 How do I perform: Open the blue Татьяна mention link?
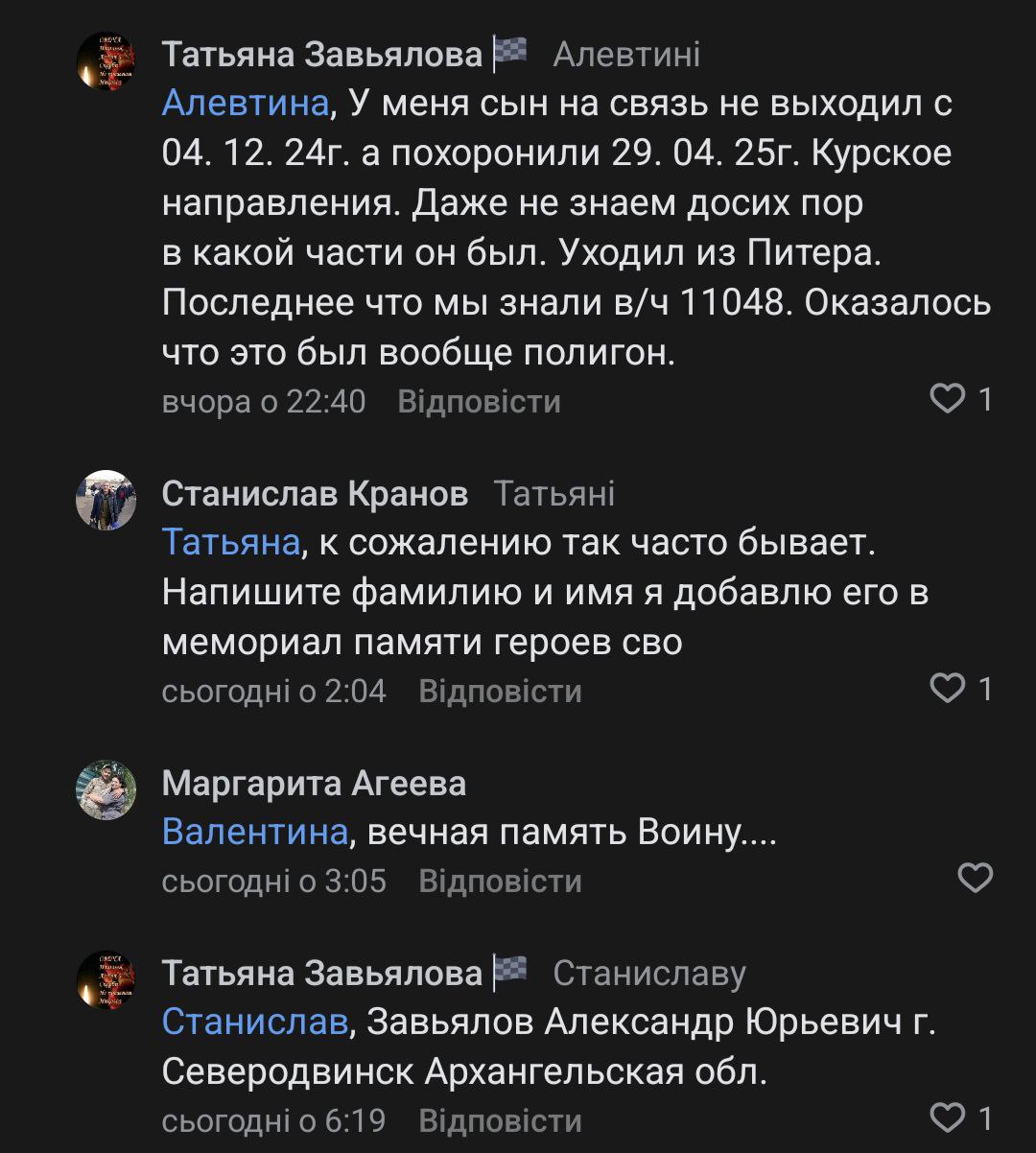[x=231, y=542]
